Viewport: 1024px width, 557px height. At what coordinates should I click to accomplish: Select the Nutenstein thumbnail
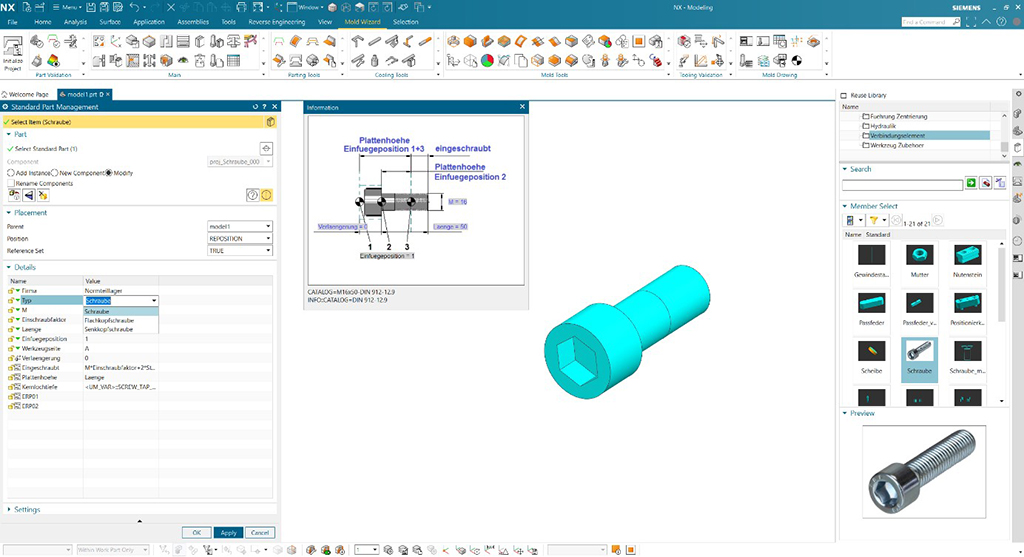(967, 260)
